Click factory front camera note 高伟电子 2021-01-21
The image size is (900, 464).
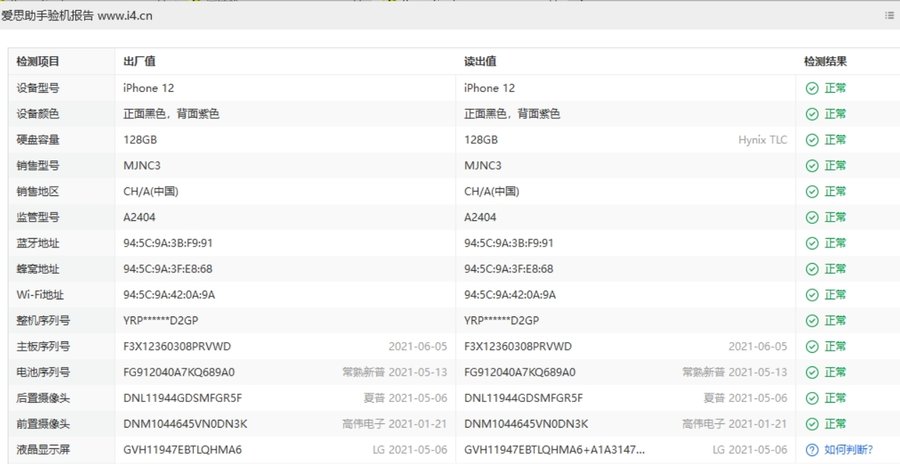pos(394,424)
